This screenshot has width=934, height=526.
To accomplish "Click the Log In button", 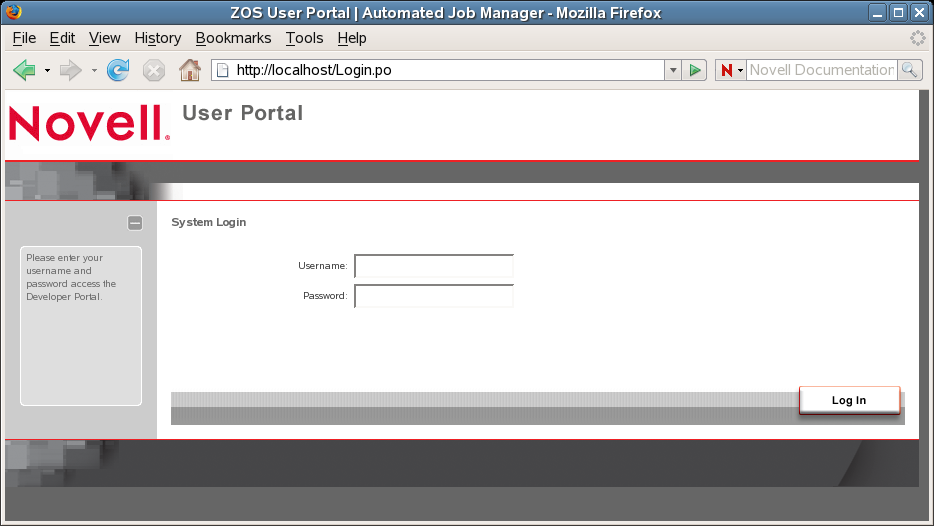I will pos(849,400).
